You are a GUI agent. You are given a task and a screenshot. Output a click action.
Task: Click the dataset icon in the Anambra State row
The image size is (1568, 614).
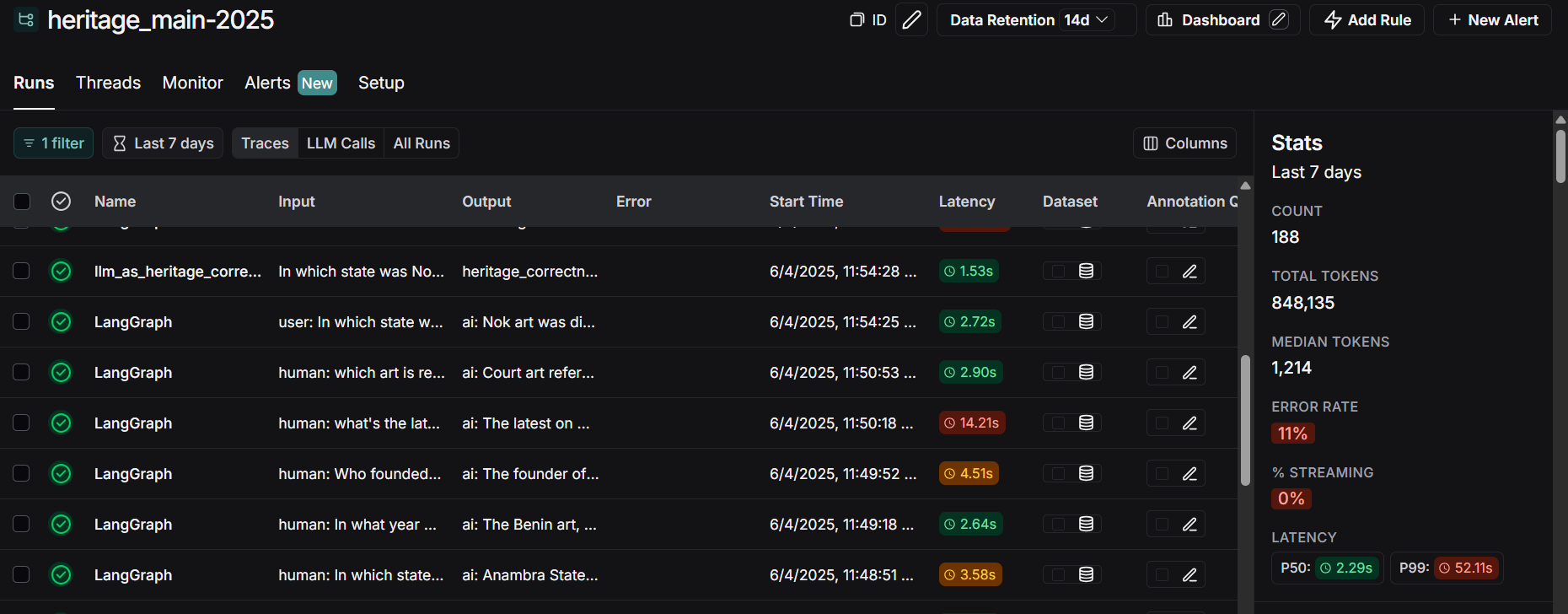(1086, 575)
